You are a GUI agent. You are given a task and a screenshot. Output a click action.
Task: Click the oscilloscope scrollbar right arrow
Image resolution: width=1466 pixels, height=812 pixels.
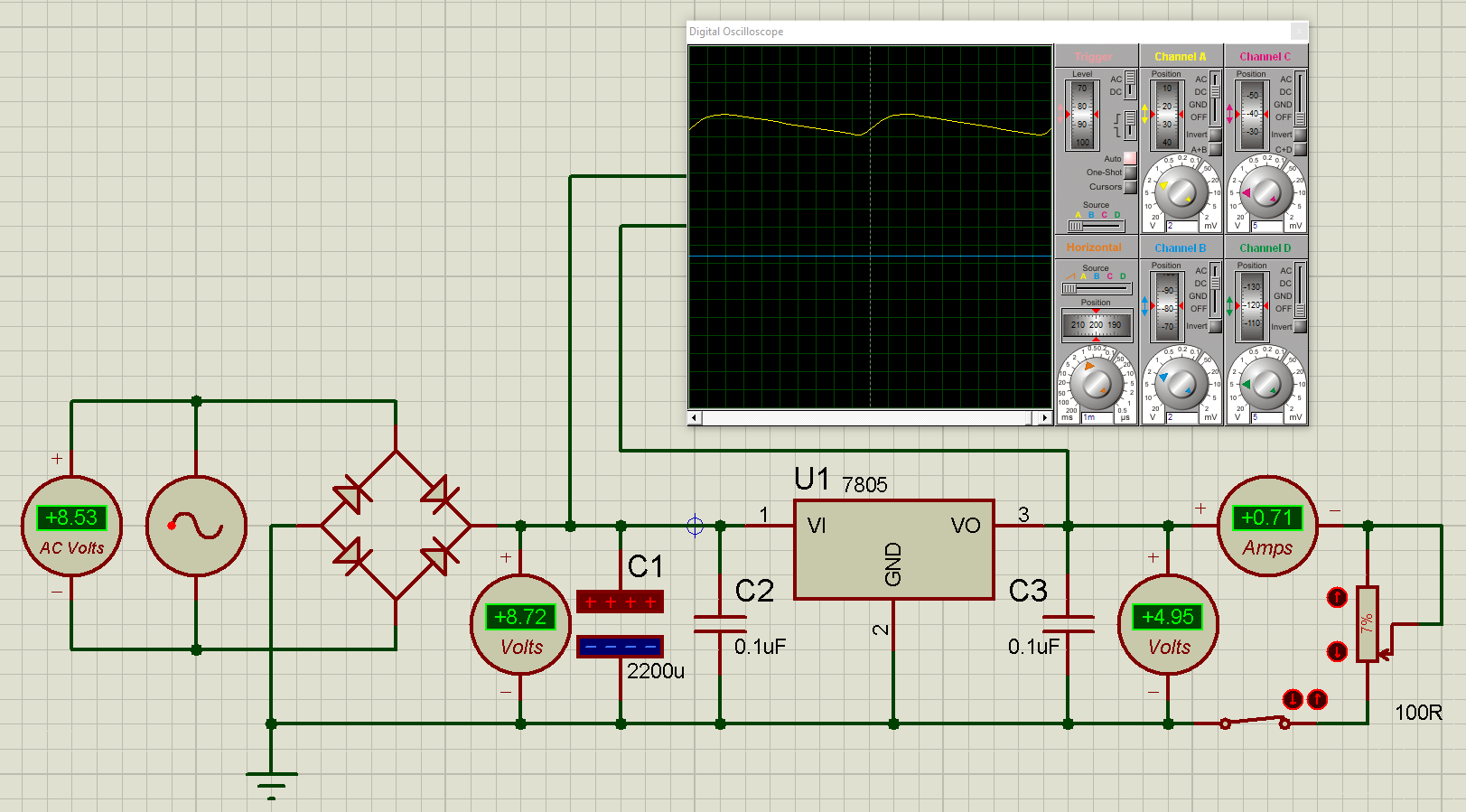click(1044, 418)
